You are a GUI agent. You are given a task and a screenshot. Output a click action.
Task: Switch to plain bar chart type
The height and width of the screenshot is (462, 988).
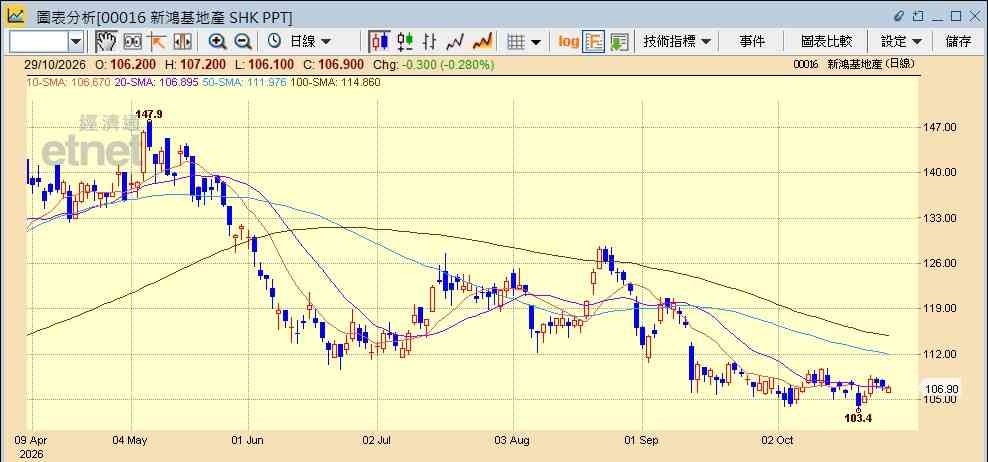click(x=430, y=42)
